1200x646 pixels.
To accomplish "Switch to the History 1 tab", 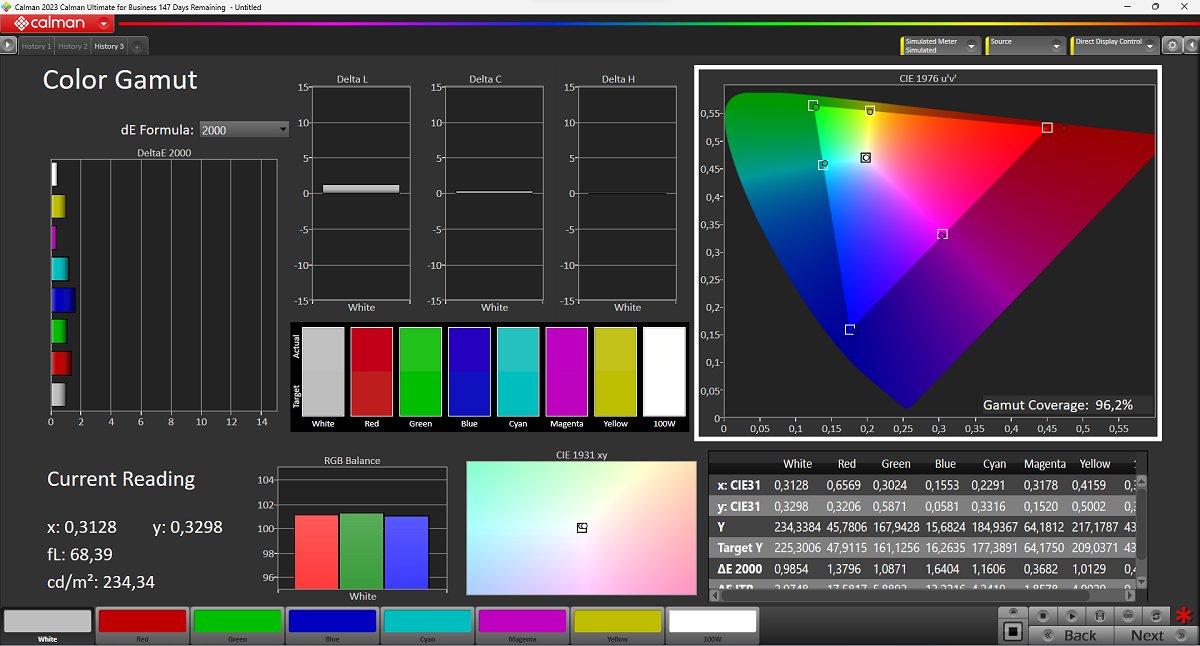I will pyautogui.click(x=36, y=46).
